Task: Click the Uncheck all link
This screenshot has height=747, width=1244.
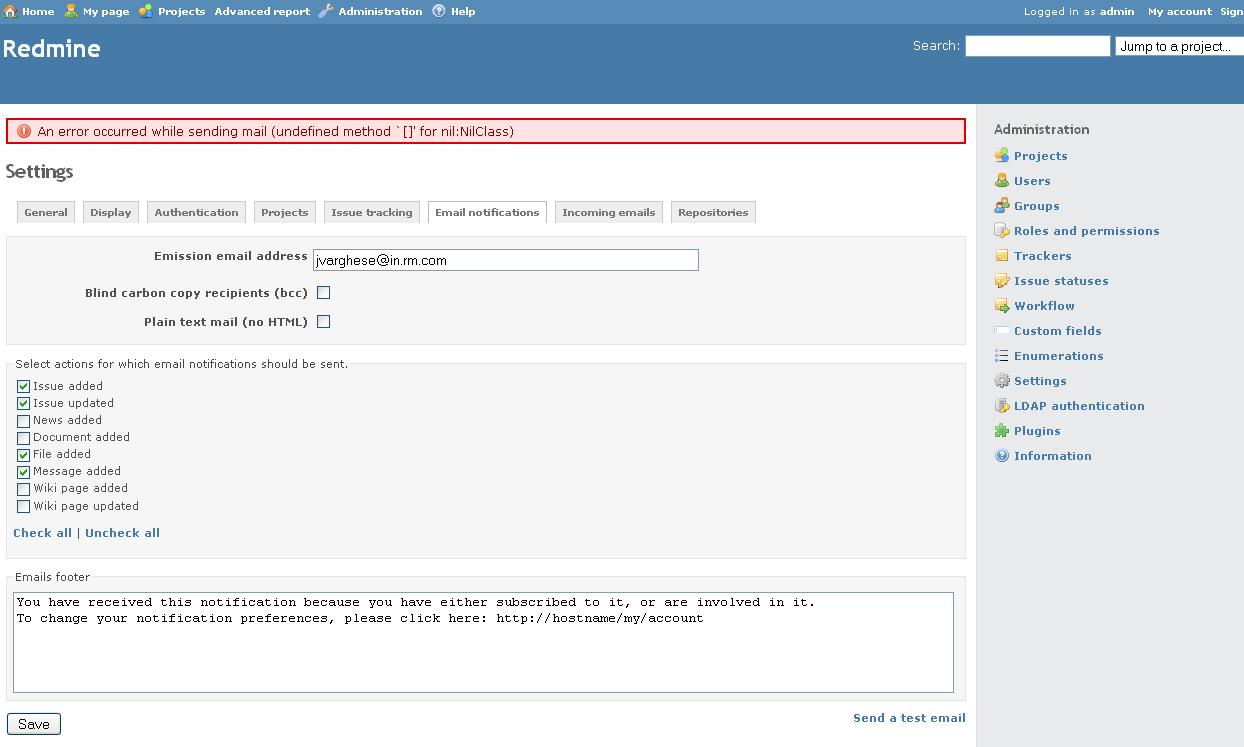Action: click(x=122, y=533)
